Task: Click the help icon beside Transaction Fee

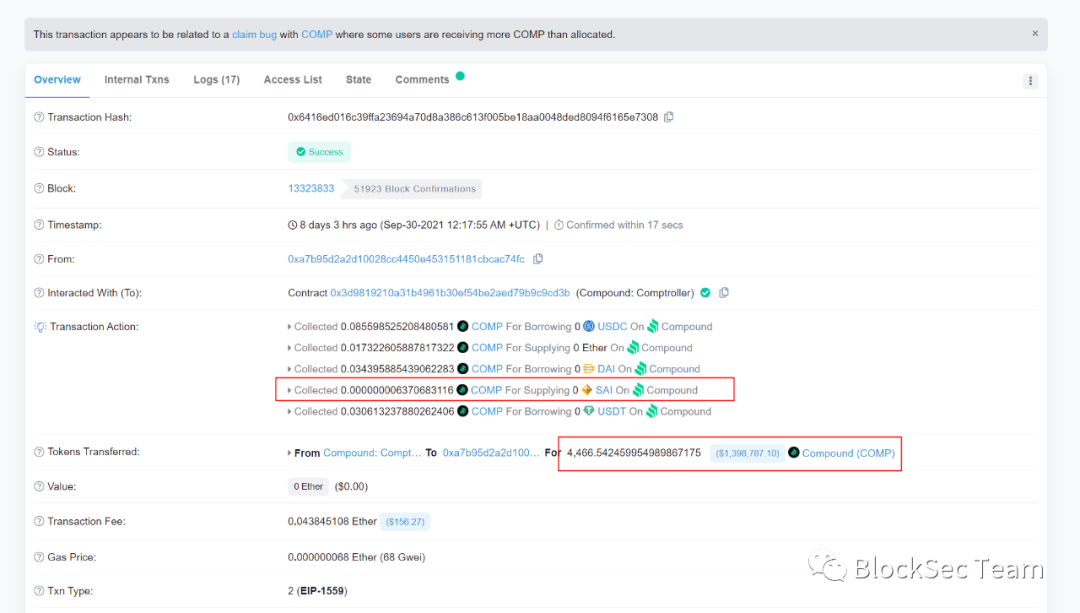Action: coord(39,521)
